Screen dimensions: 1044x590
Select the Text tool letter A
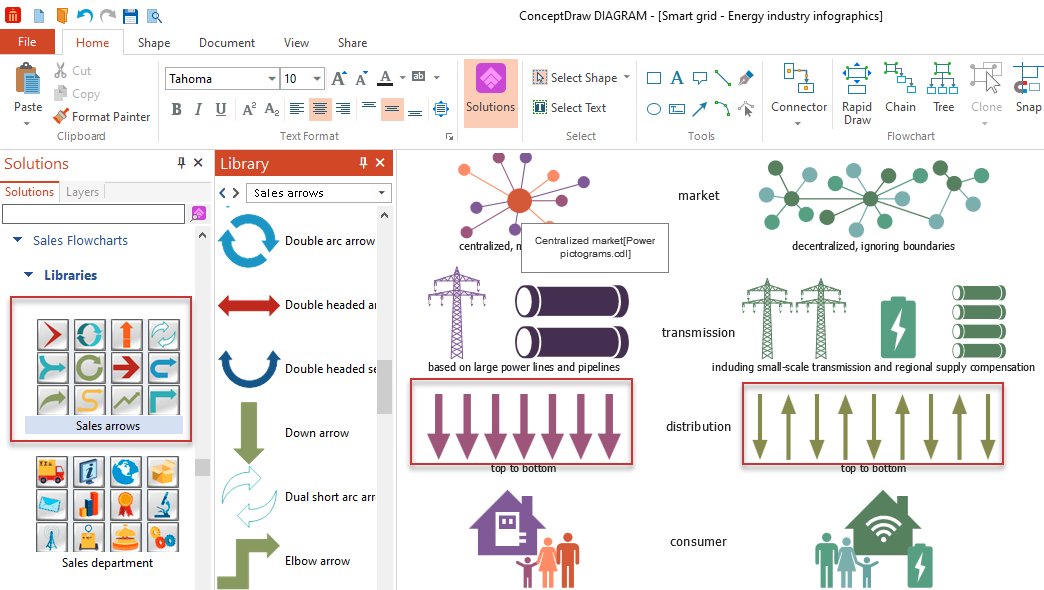[x=676, y=78]
